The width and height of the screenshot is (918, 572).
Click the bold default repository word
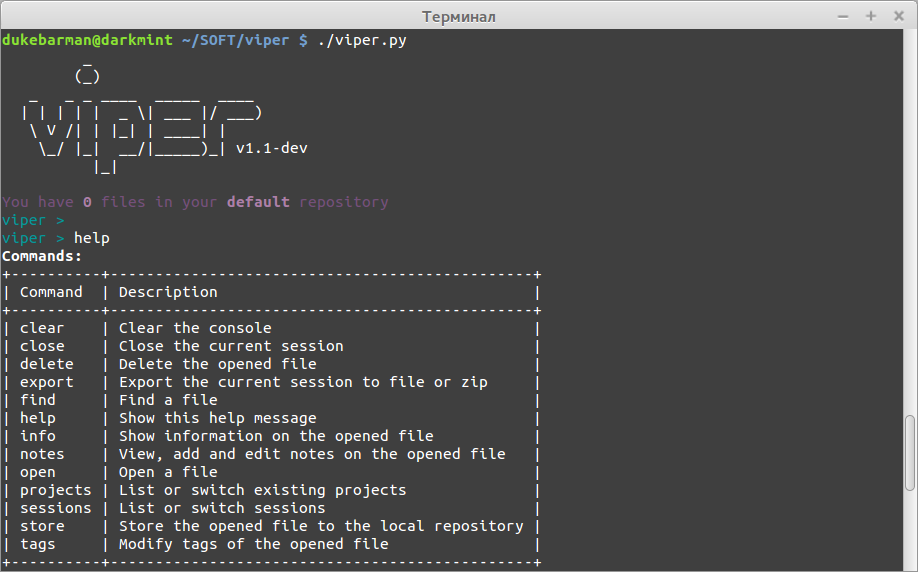tap(258, 202)
